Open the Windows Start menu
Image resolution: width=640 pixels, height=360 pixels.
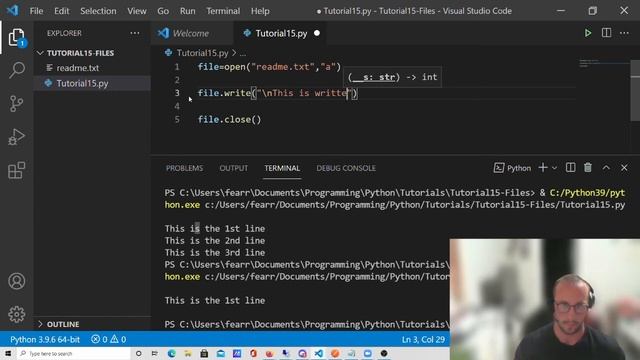coord(8,353)
